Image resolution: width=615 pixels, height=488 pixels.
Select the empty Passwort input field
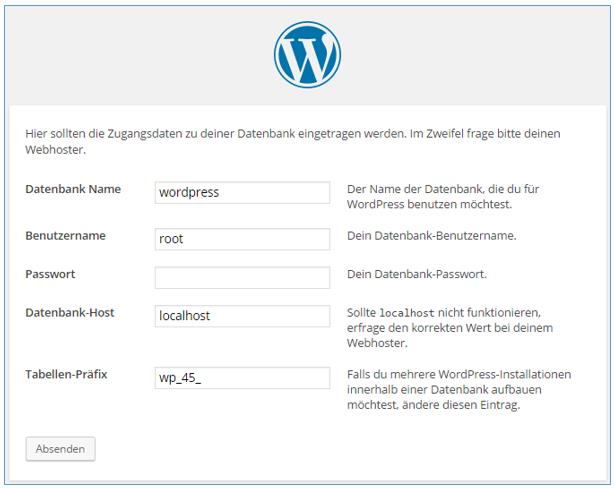tap(242, 277)
